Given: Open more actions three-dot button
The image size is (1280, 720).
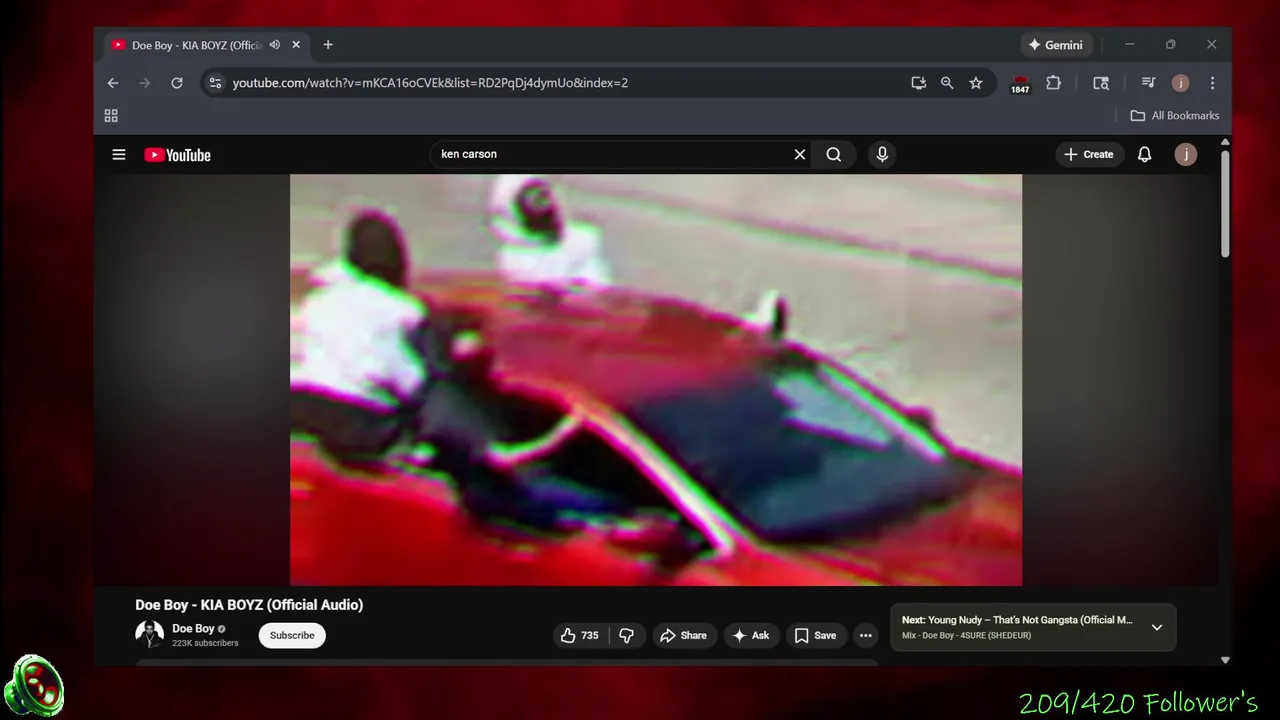Looking at the screenshot, I should click(x=866, y=635).
